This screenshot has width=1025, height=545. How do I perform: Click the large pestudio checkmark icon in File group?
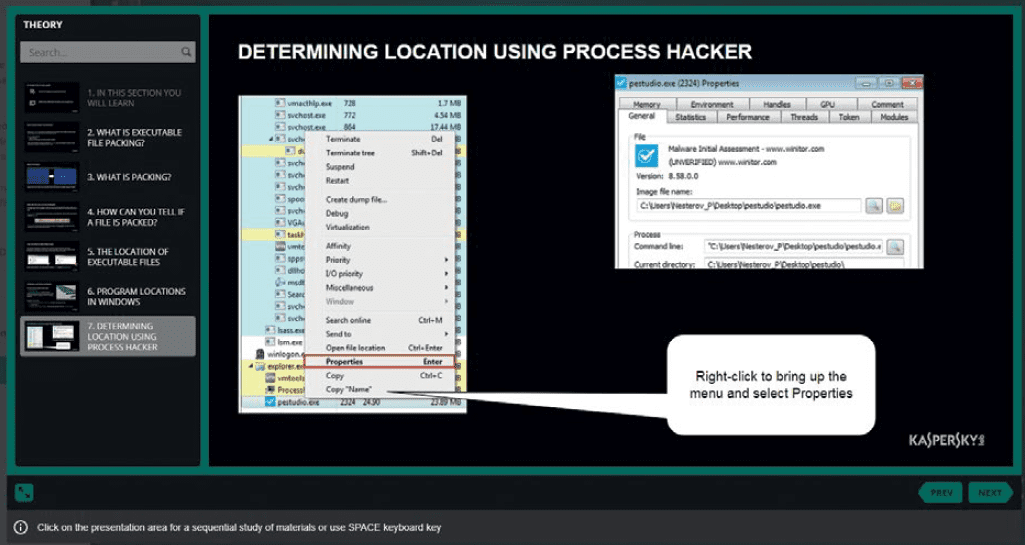pos(647,156)
